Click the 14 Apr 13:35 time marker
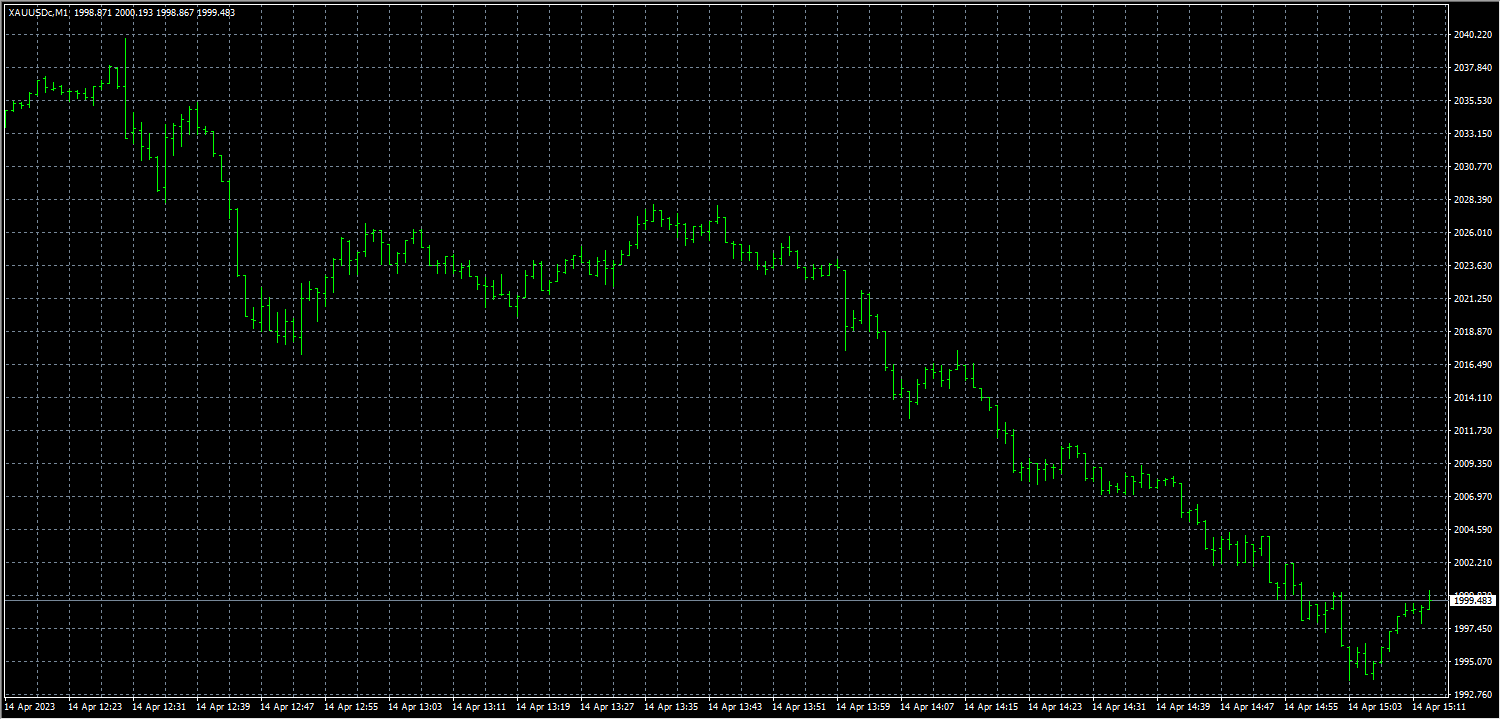 coord(672,707)
